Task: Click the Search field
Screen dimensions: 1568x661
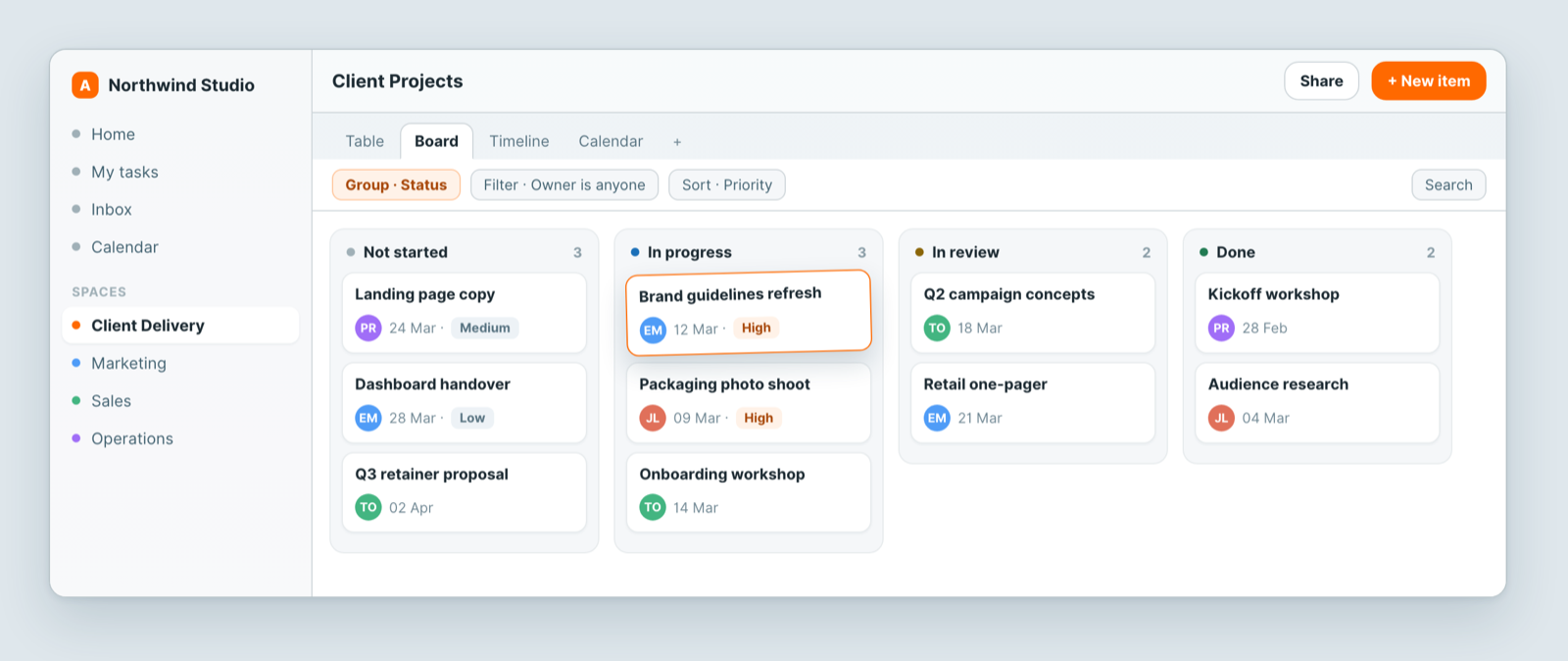Action: pyautogui.click(x=1448, y=185)
